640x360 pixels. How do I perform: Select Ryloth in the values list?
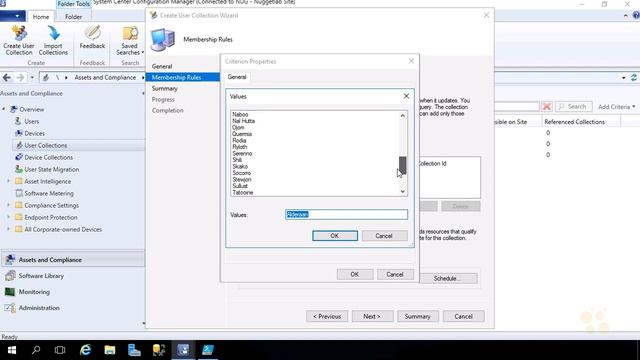[x=240, y=147]
